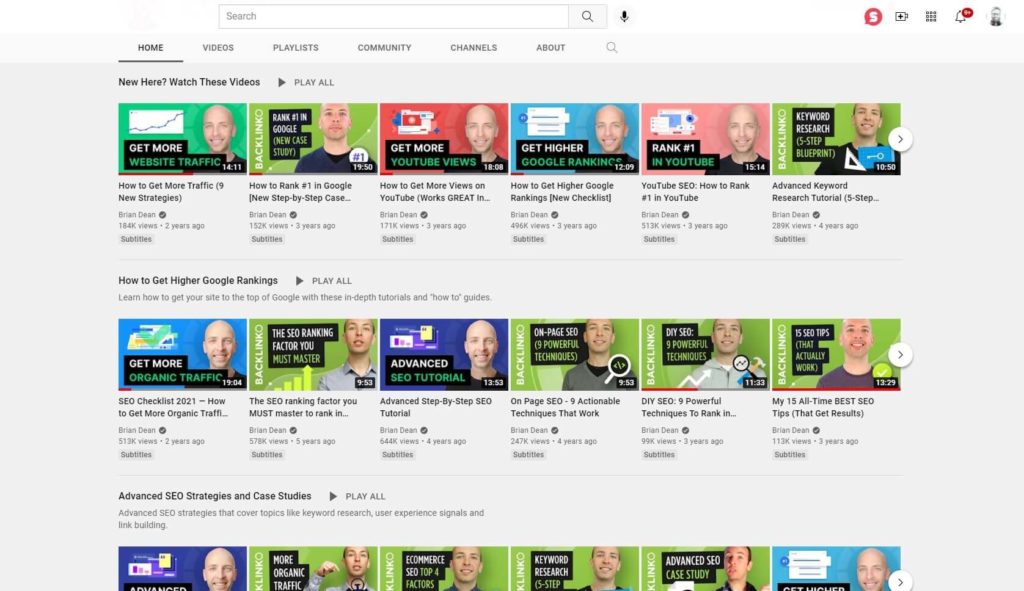
Task: Open Keyword Research 5-step blueprint 10:50 thumbnail
Action: [x=836, y=139]
